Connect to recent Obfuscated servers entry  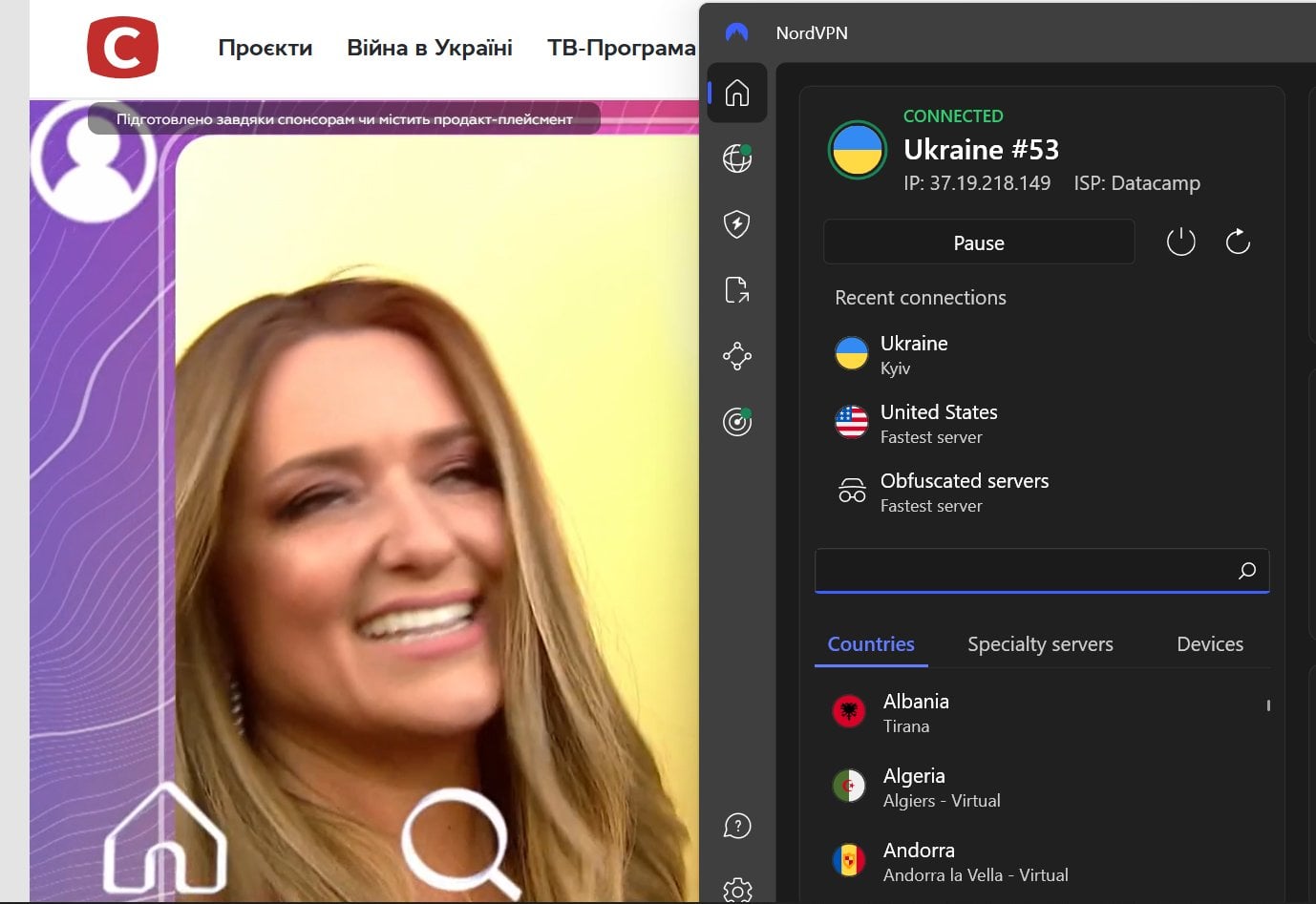point(963,492)
